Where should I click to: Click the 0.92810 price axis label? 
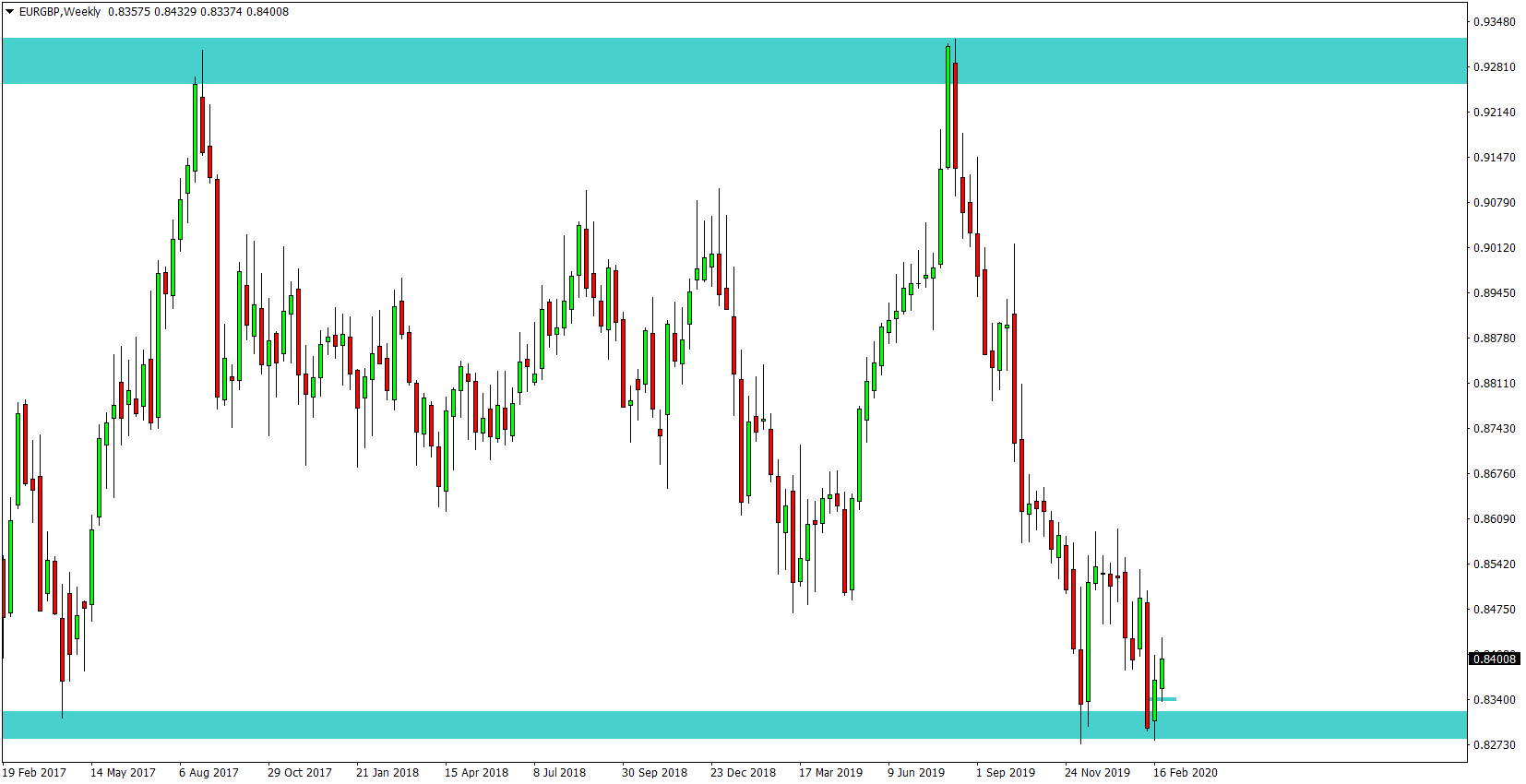click(1494, 66)
